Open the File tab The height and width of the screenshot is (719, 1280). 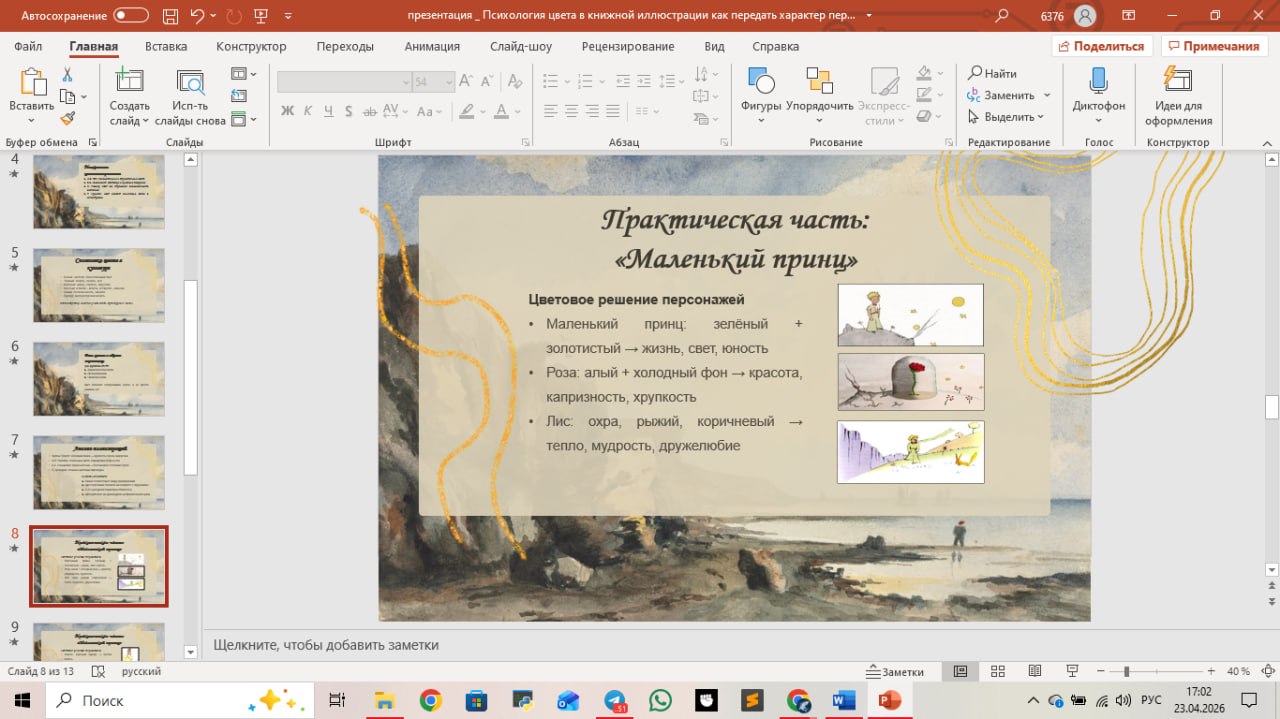pyautogui.click(x=28, y=46)
